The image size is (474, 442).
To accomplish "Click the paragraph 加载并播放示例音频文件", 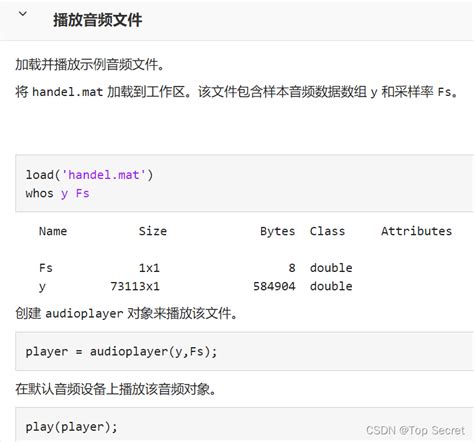I will (90, 64).
